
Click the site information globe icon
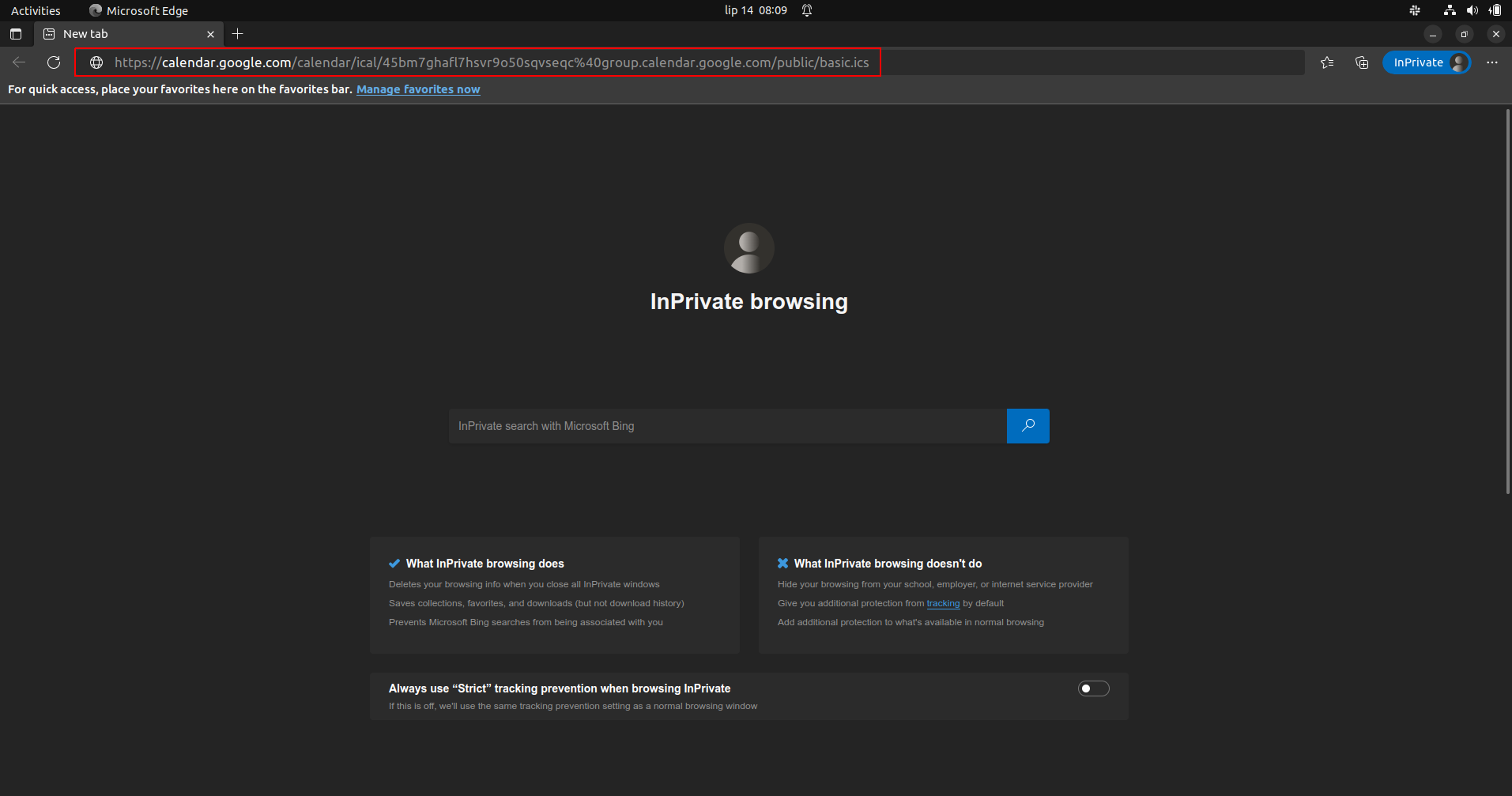point(96,62)
